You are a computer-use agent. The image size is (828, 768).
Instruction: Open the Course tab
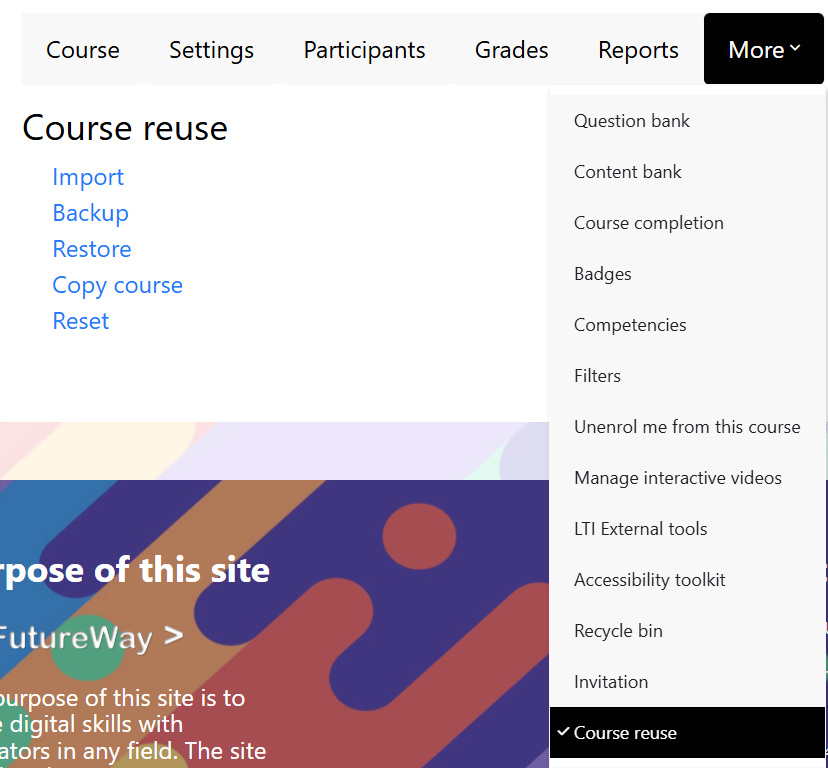[83, 50]
